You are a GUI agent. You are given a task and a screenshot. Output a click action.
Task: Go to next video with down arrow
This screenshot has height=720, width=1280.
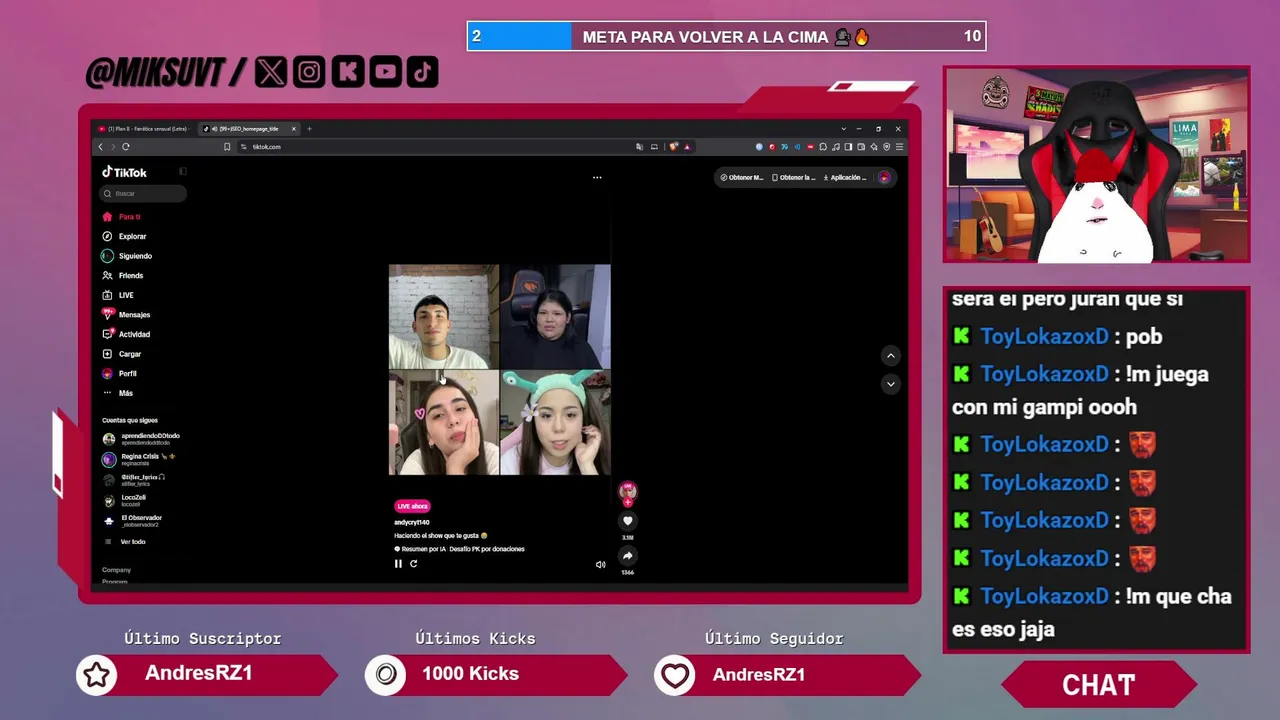(890, 384)
